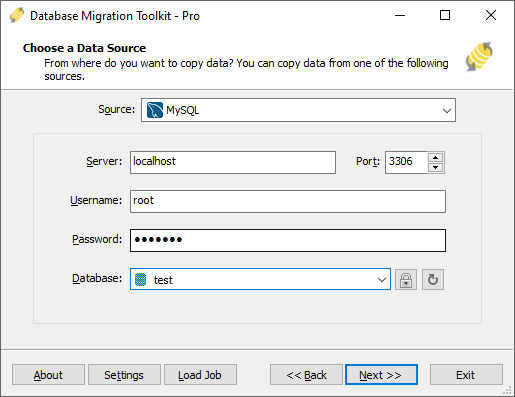Screen dimensions: 515x397
Task: Open Settings
Action: click(x=124, y=375)
